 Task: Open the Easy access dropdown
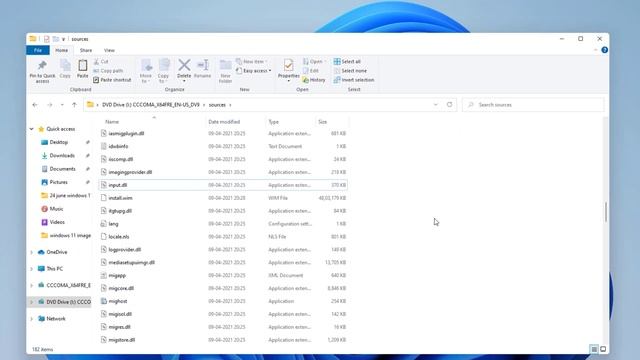click(x=253, y=71)
